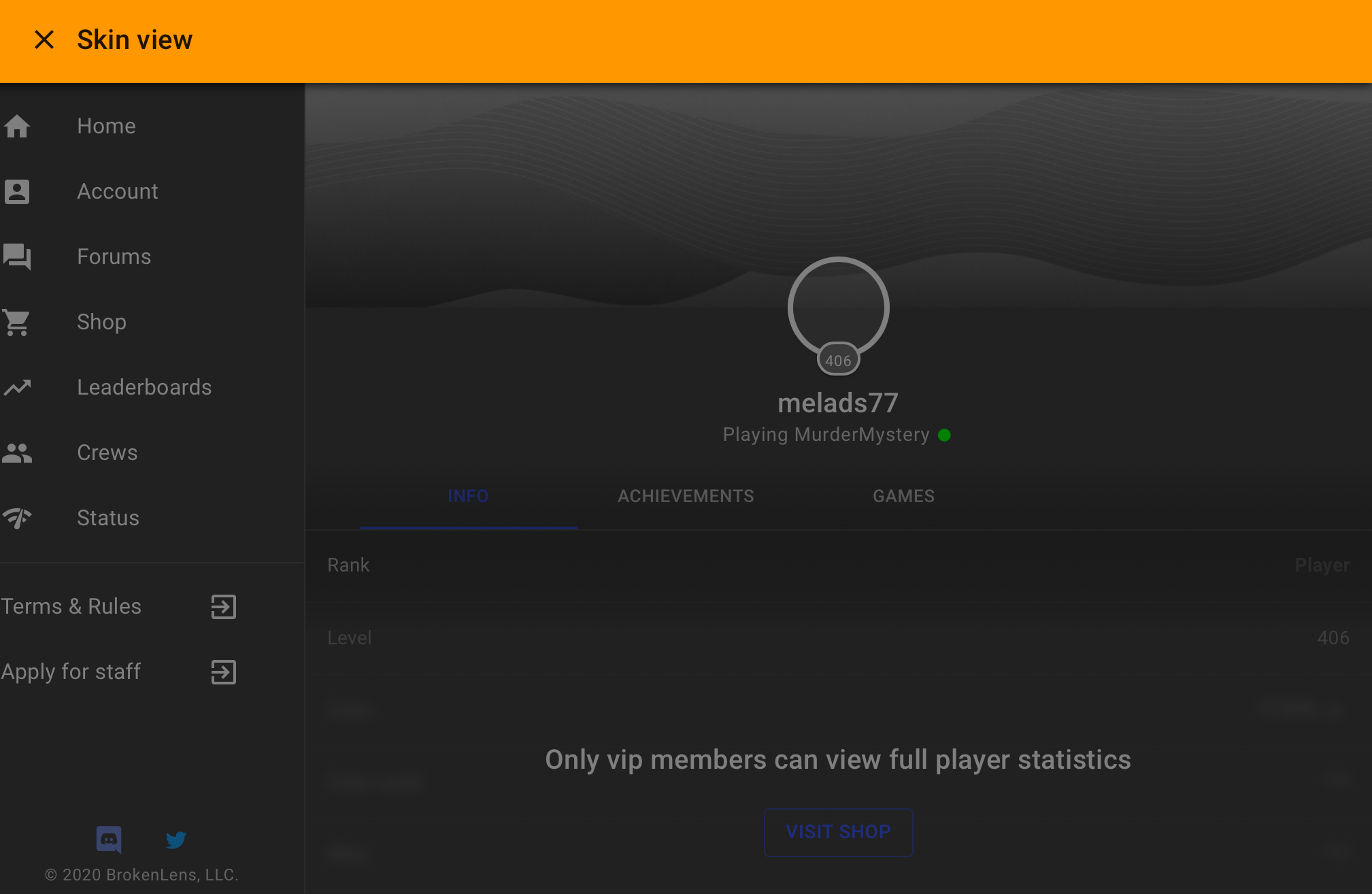The height and width of the screenshot is (894, 1372).
Task: Click the melads77 player avatar circle
Action: (x=838, y=308)
